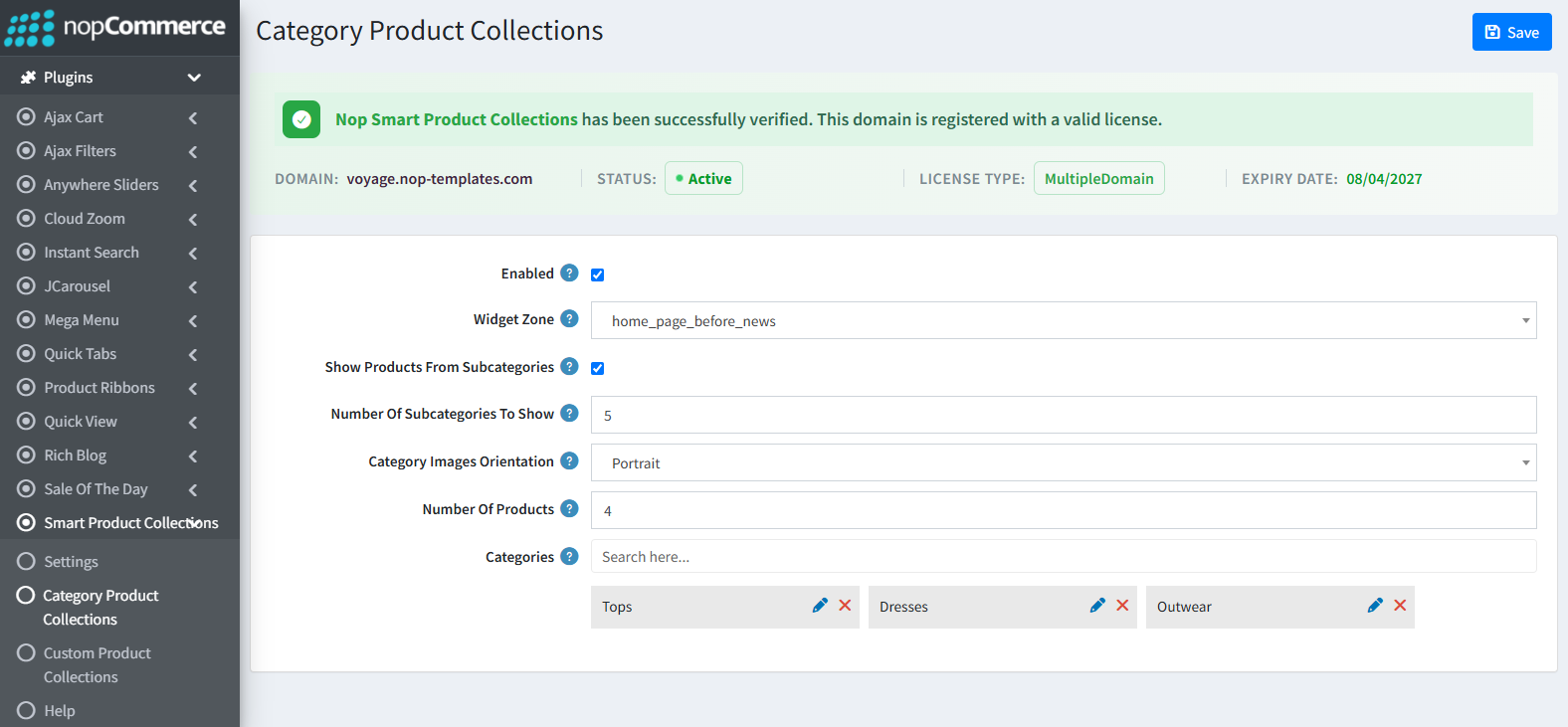Expand the Sale Of The Day submenu arrow
1568x727 pixels.
click(193, 489)
